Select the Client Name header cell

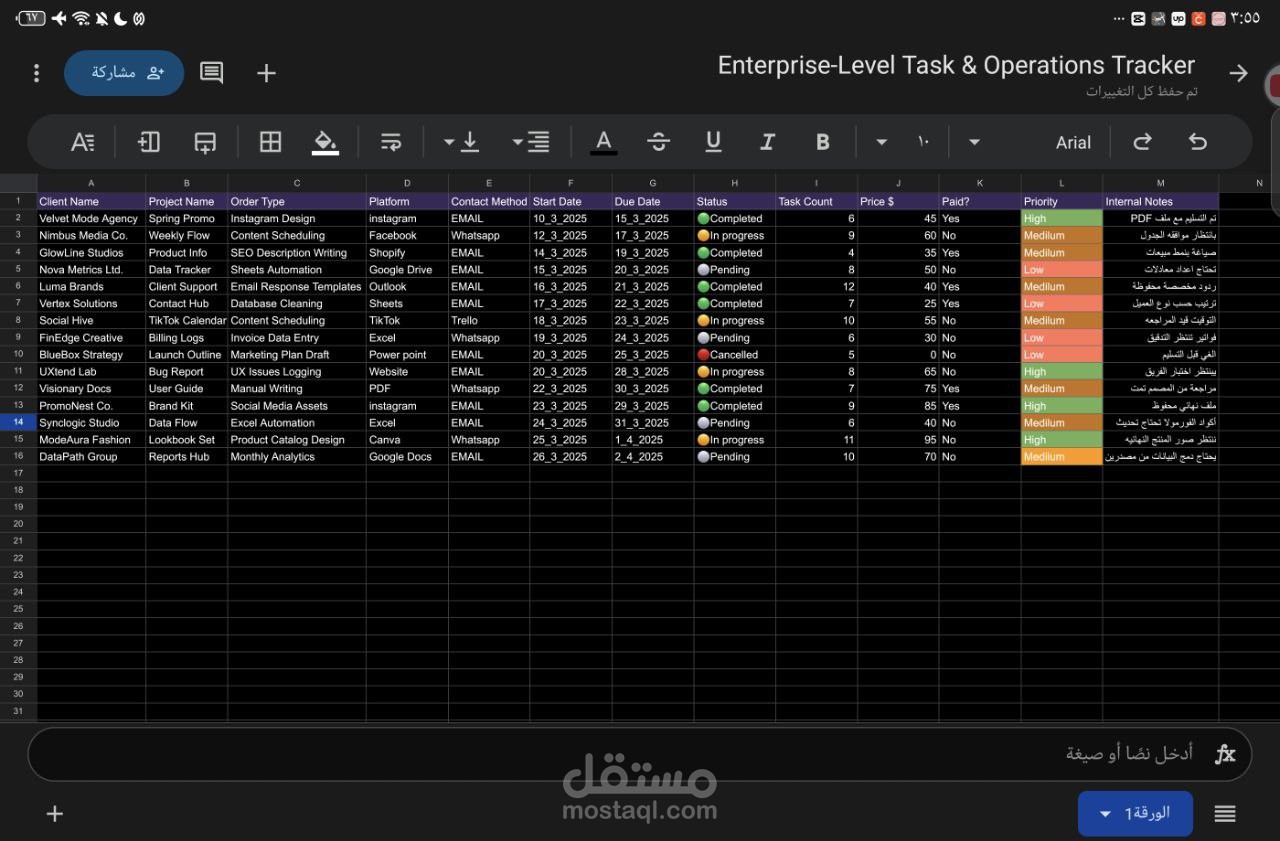pyautogui.click(x=91, y=201)
